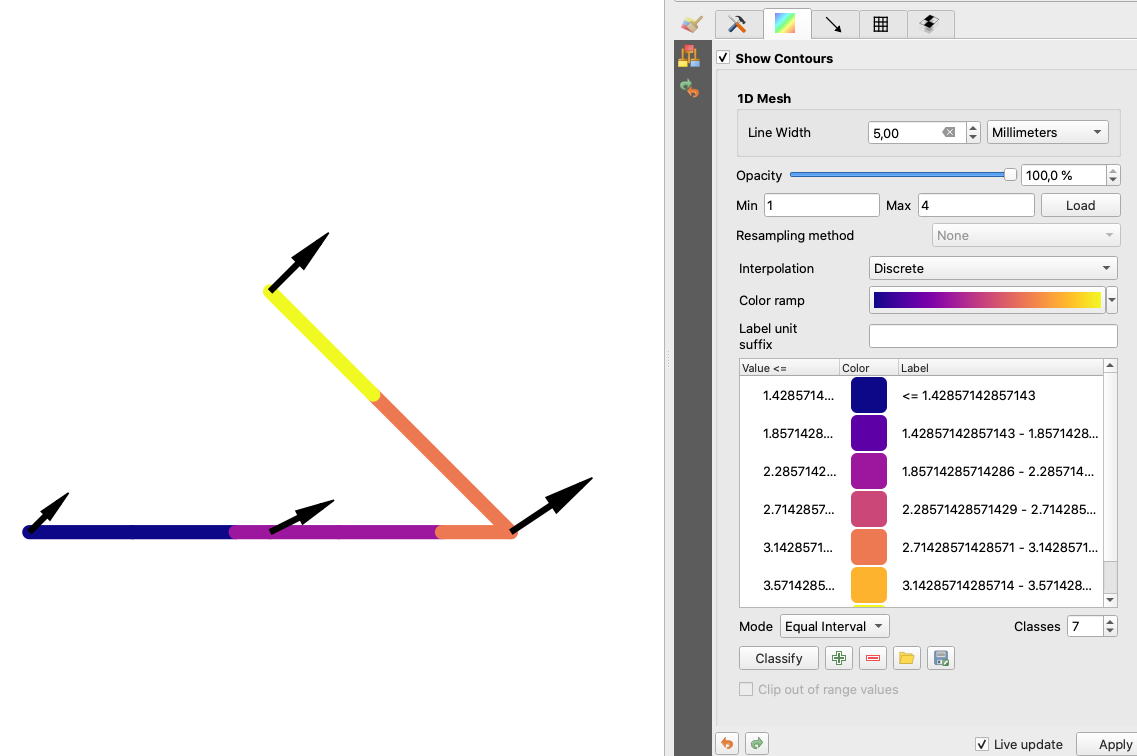Remove selected color ramp entry with minus icon

click(x=872, y=658)
